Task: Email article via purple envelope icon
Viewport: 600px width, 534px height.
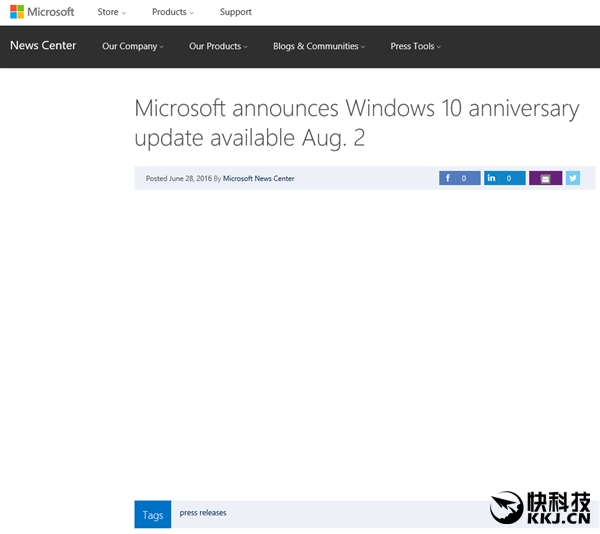Action: pyautogui.click(x=545, y=178)
